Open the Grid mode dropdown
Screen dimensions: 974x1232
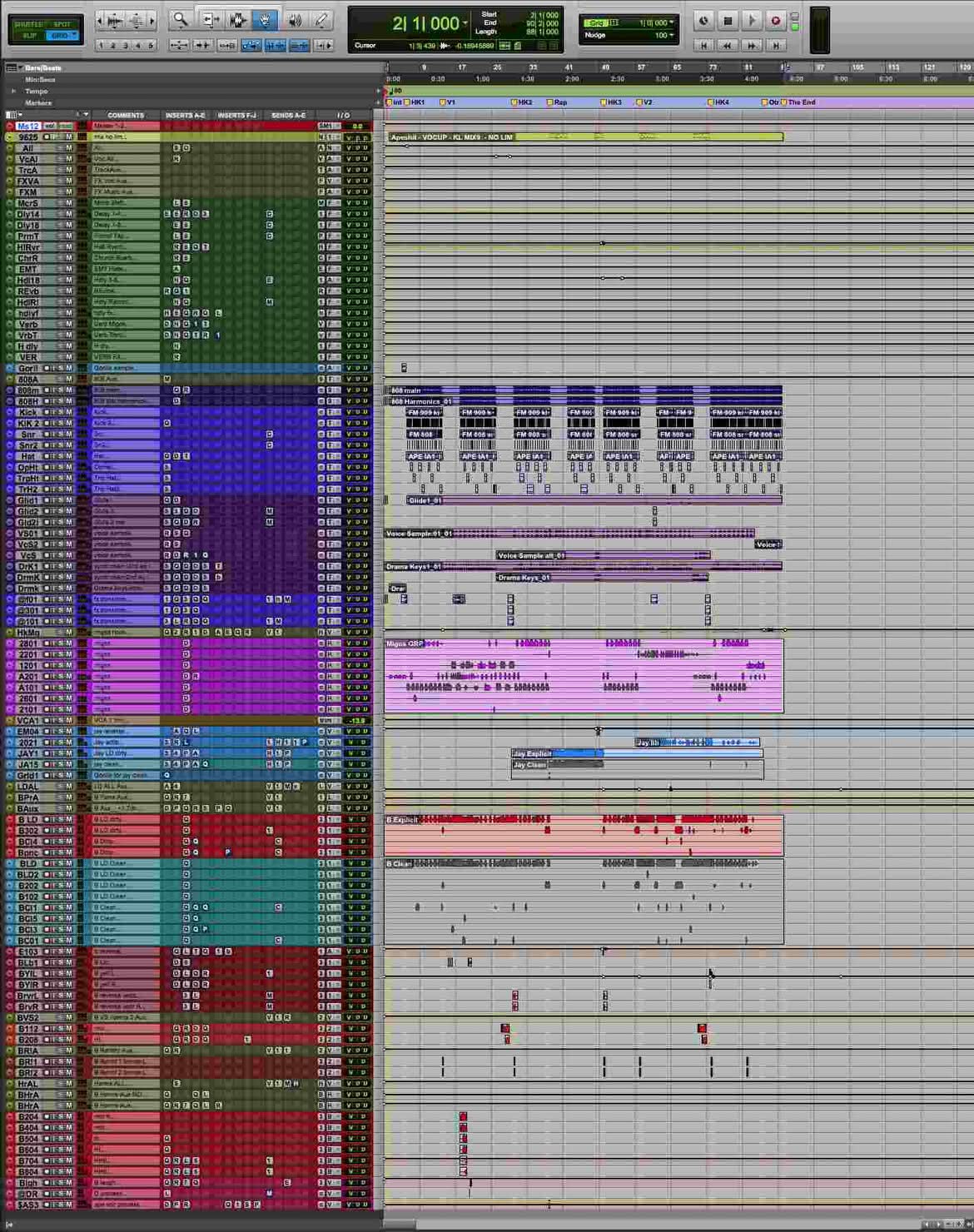(671, 22)
